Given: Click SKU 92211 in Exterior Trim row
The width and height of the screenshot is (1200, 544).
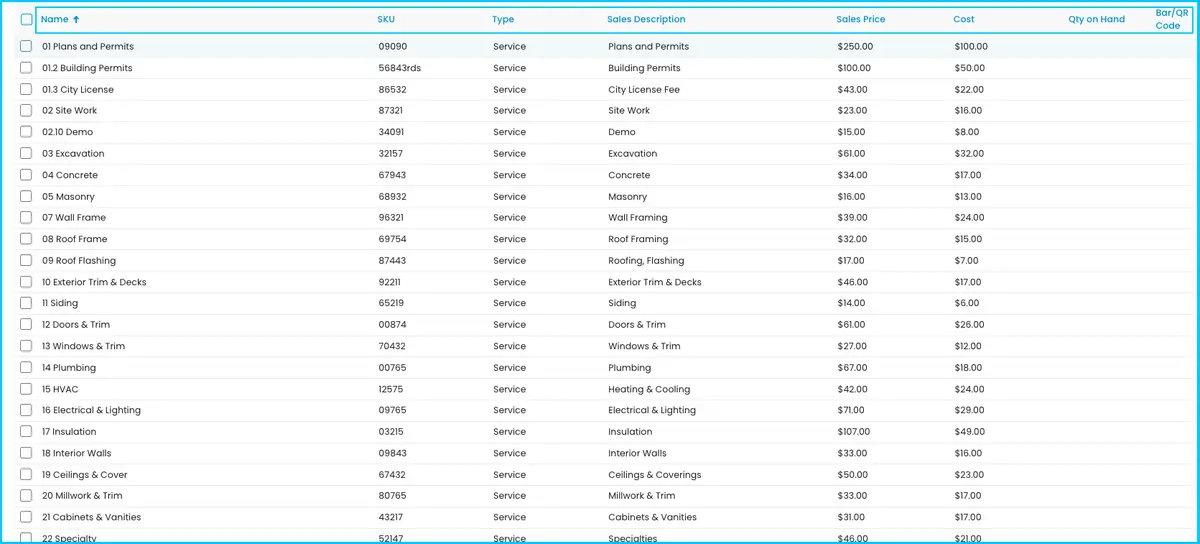Looking at the screenshot, I should tap(391, 282).
